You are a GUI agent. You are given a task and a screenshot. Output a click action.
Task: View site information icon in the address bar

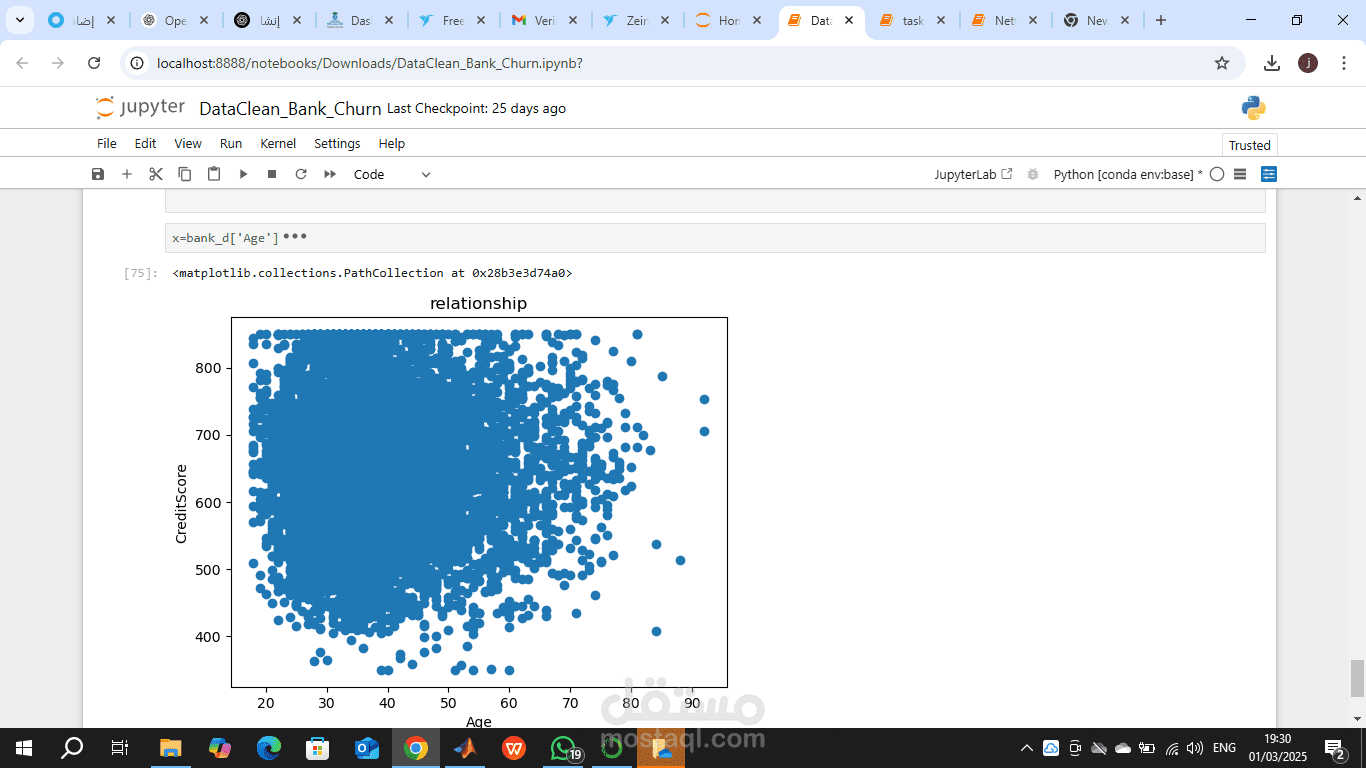(138, 63)
